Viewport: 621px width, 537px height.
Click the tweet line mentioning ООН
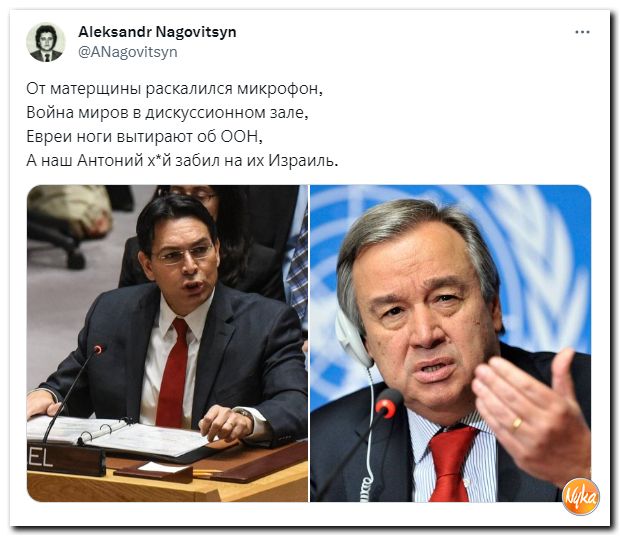[145, 137]
